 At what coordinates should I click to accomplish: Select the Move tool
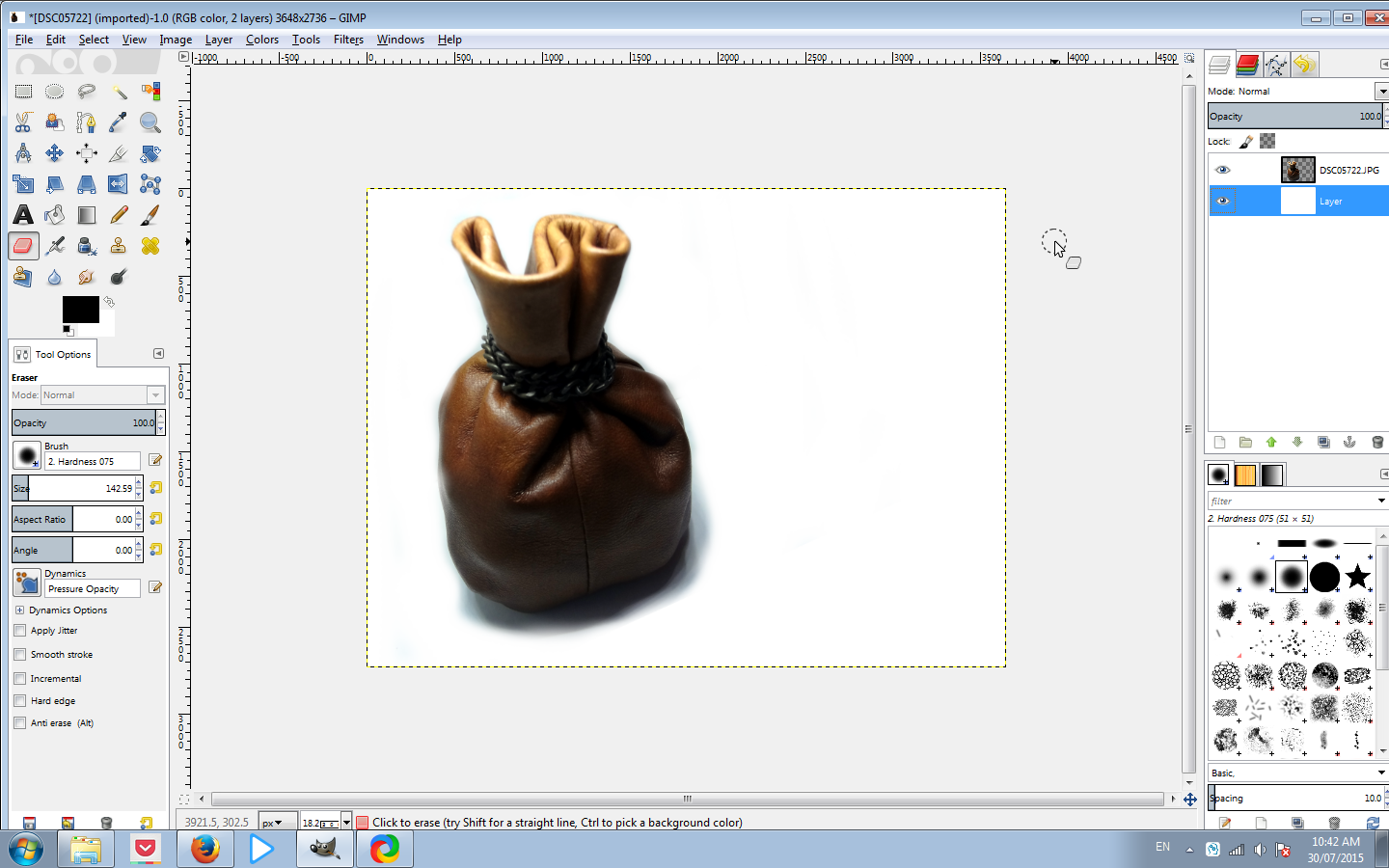[x=55, y=153]
